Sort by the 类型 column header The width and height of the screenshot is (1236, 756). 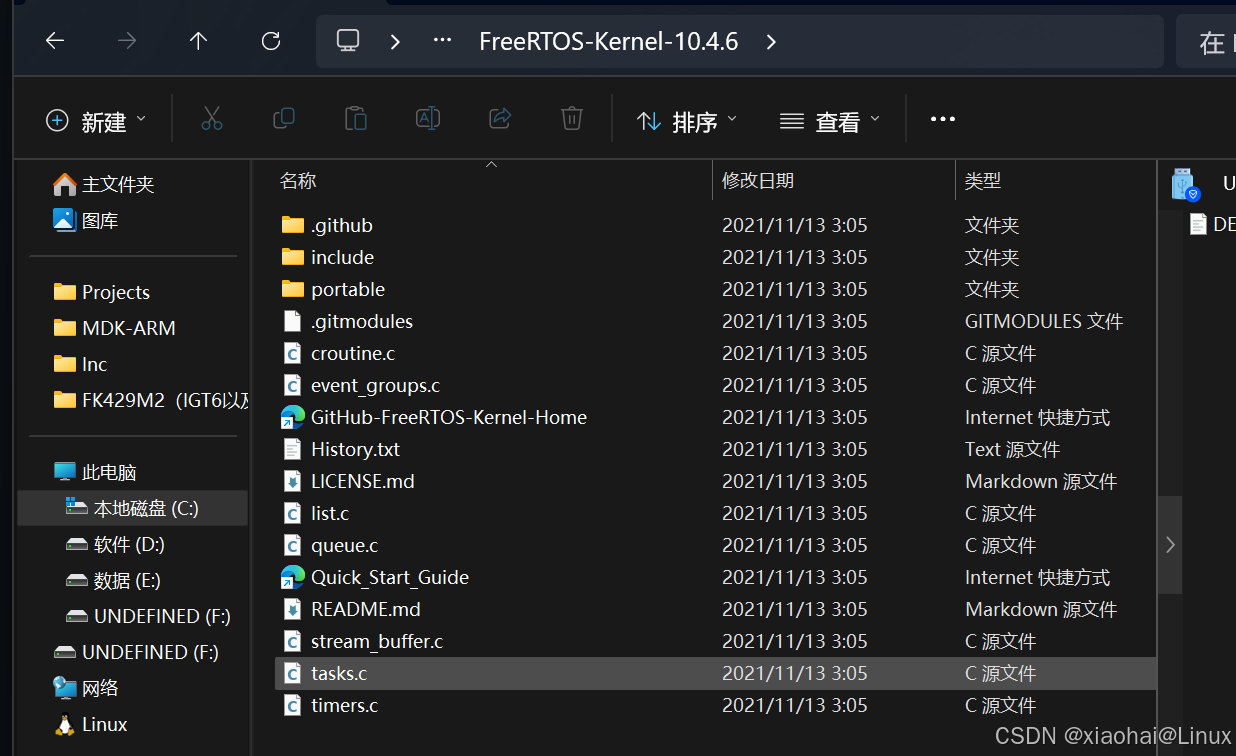point(982,181)
